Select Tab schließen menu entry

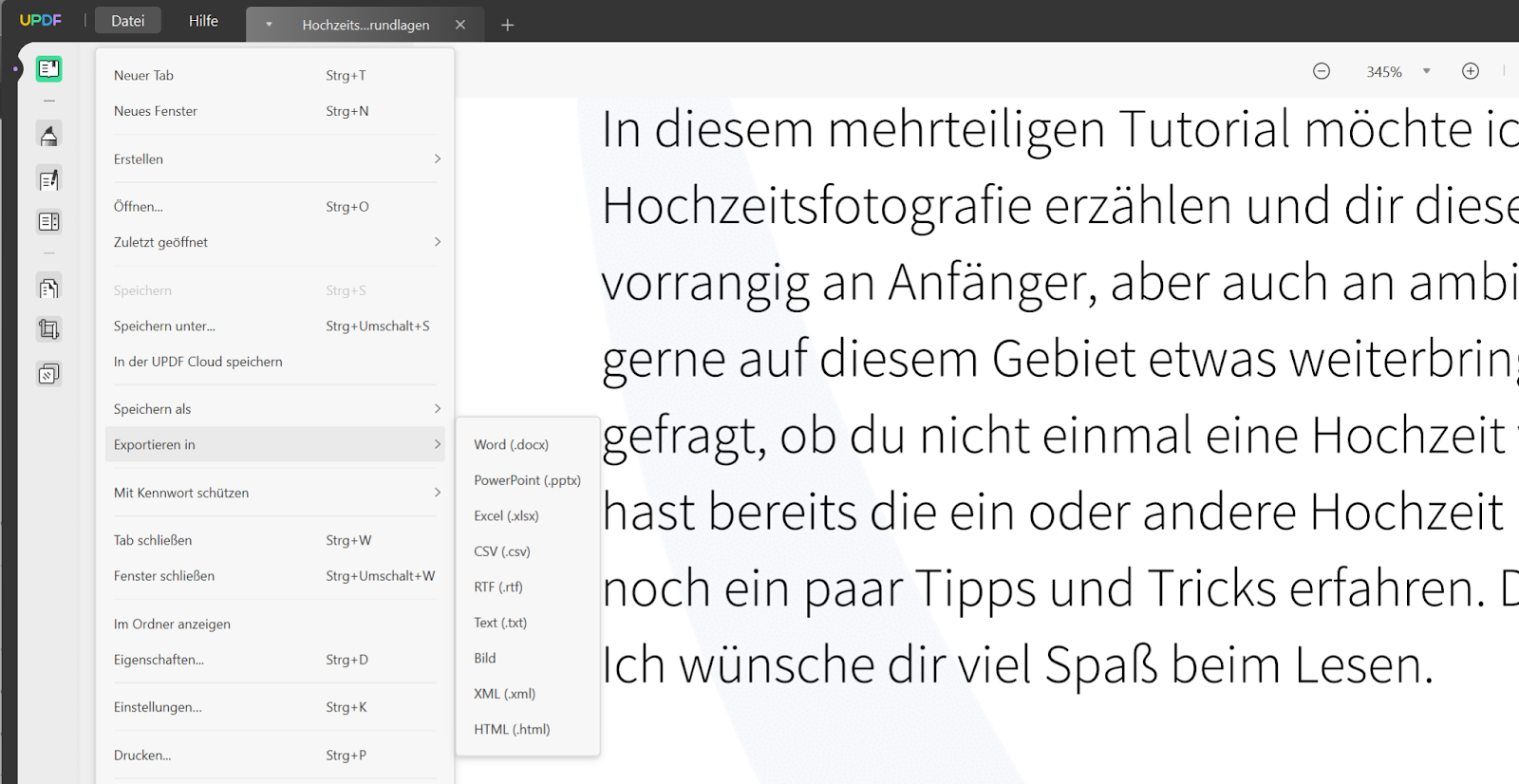point(275,540)
